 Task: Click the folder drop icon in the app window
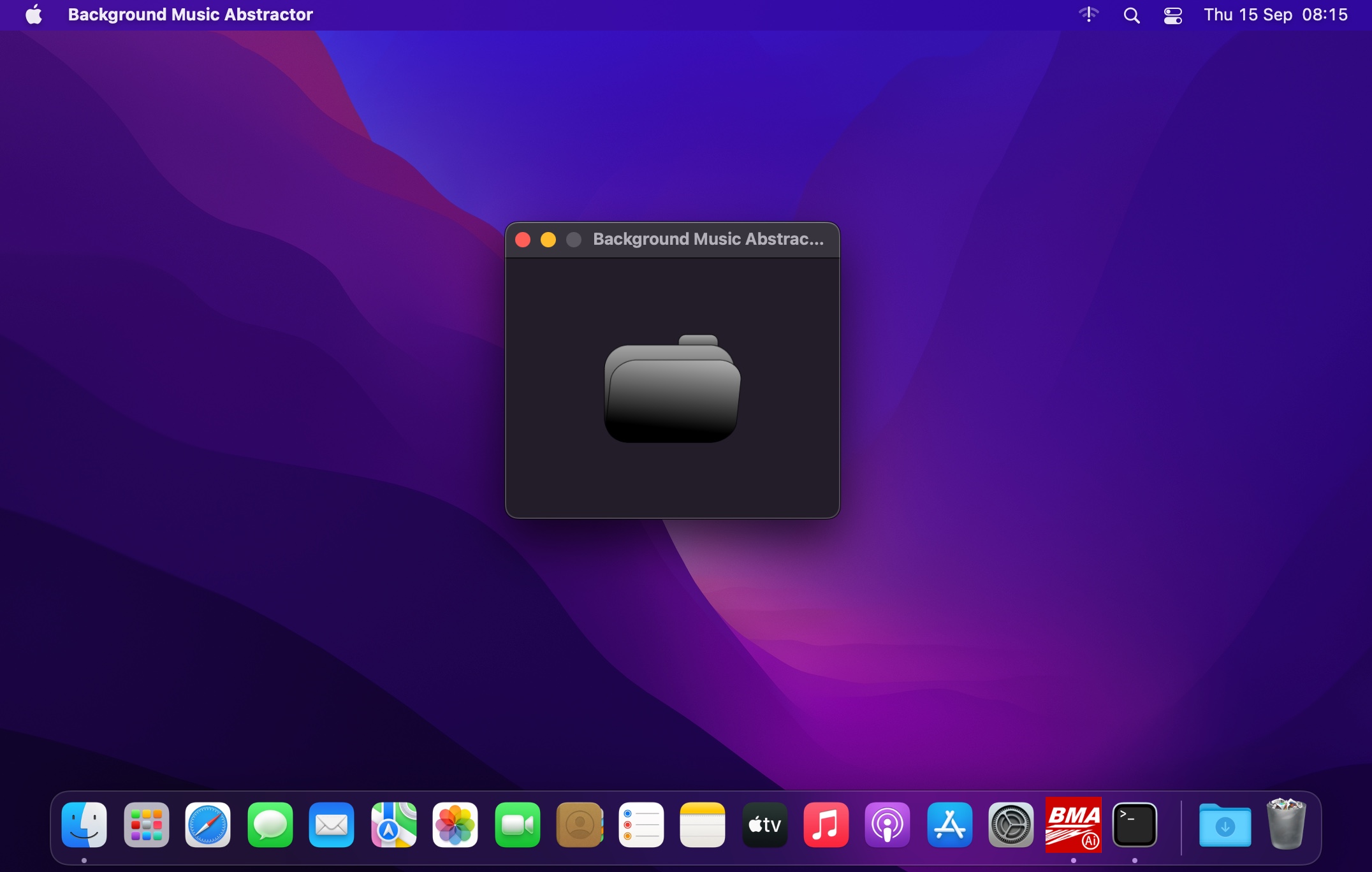(672, 389)
